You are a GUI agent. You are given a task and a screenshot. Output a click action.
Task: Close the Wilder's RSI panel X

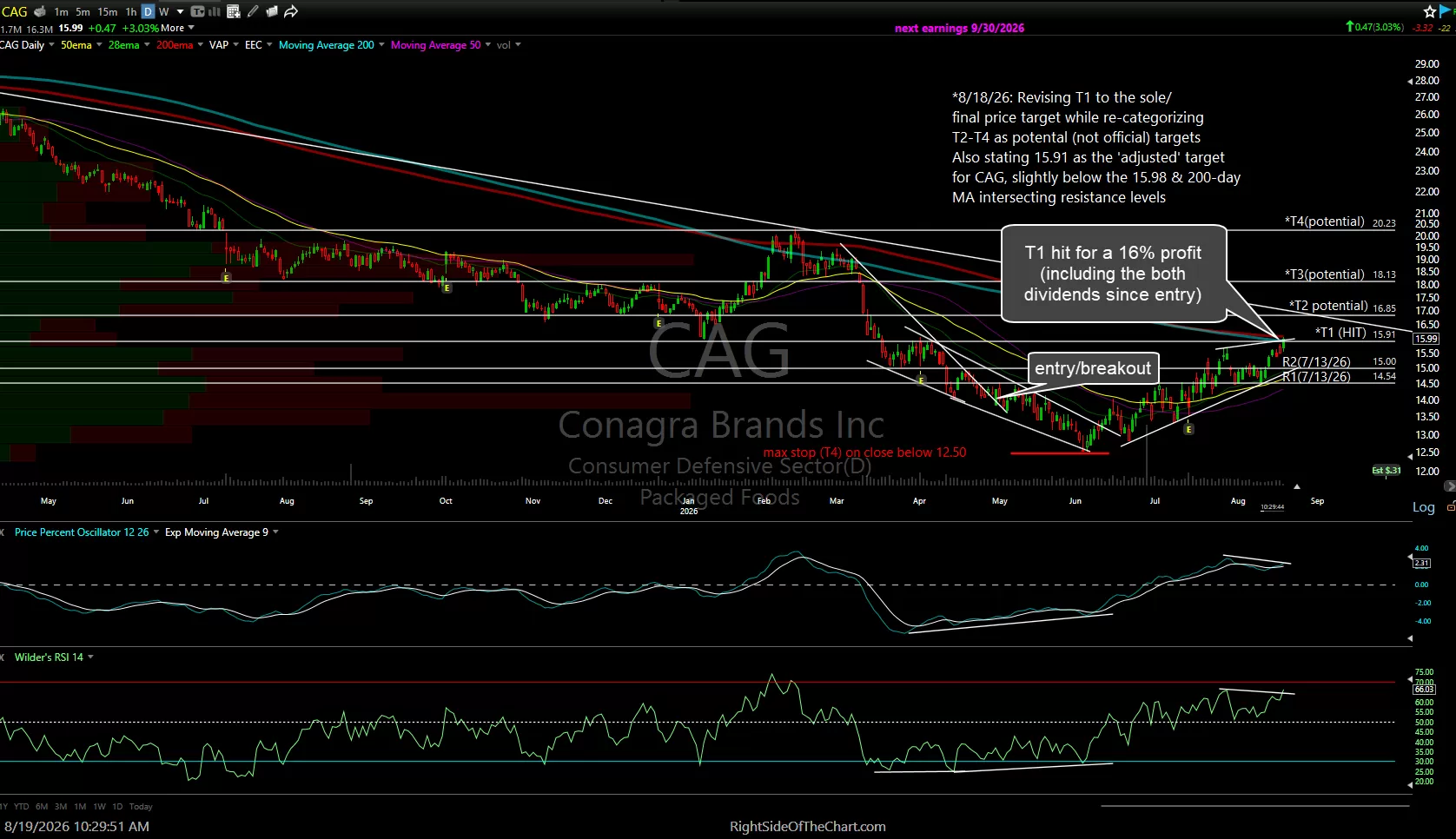point(3,657)
